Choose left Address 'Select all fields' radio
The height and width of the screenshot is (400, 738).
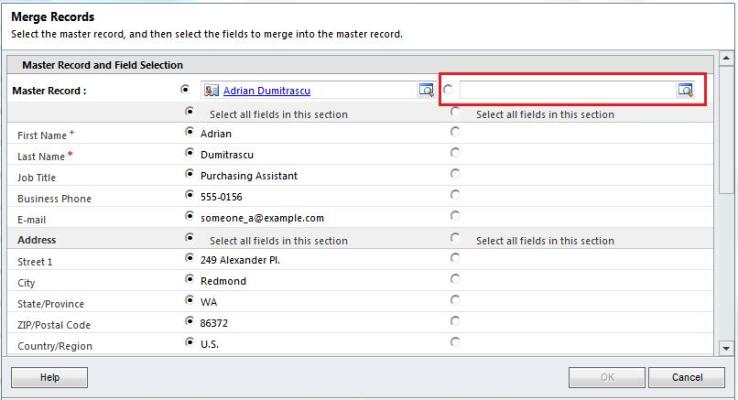(189, 237)
